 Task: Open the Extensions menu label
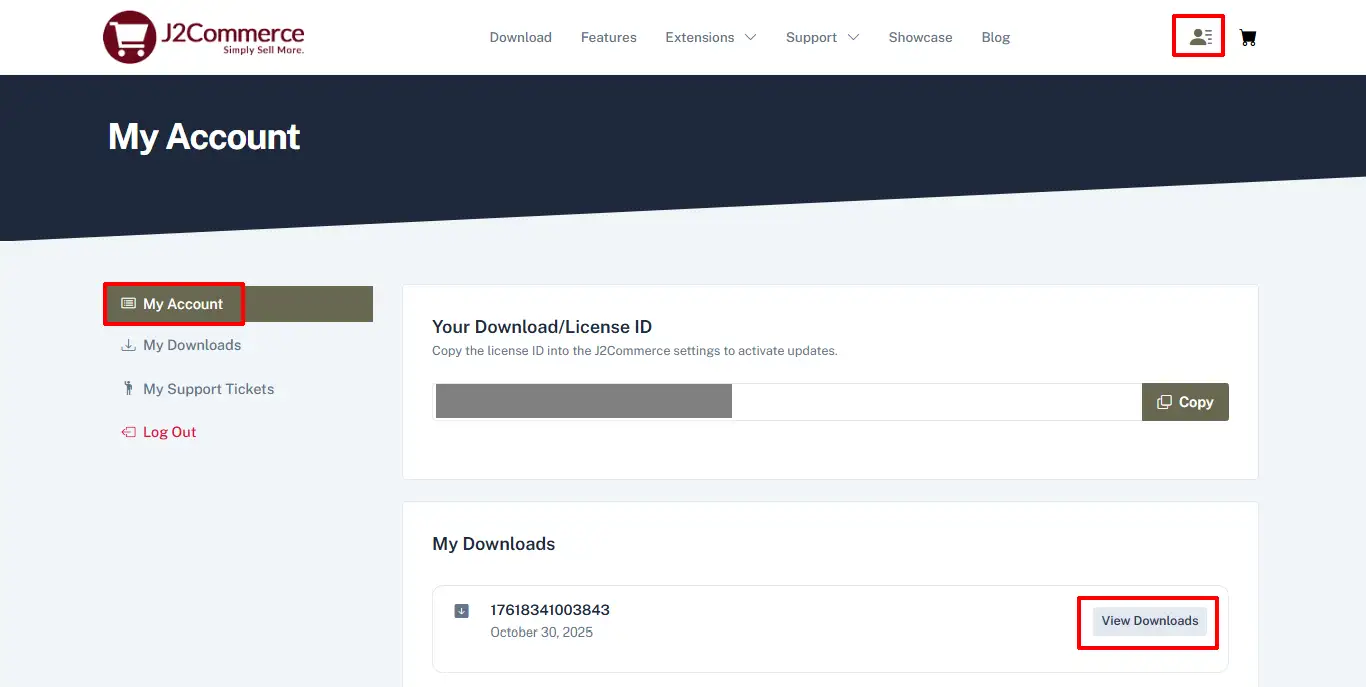pos(699,37)
